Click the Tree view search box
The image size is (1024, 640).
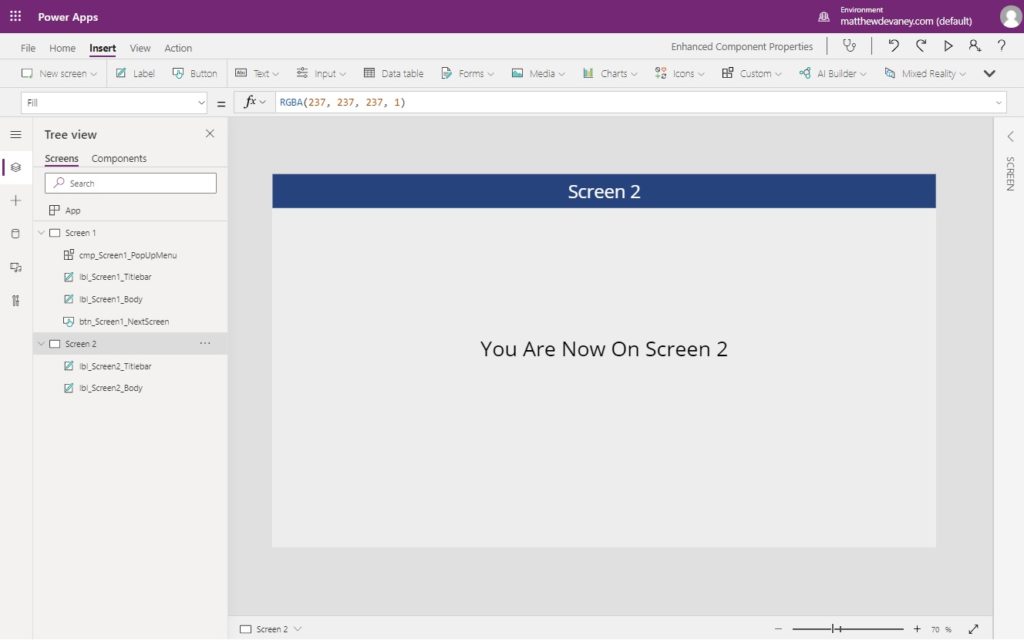pyautogui.click(x=130, y=183)
